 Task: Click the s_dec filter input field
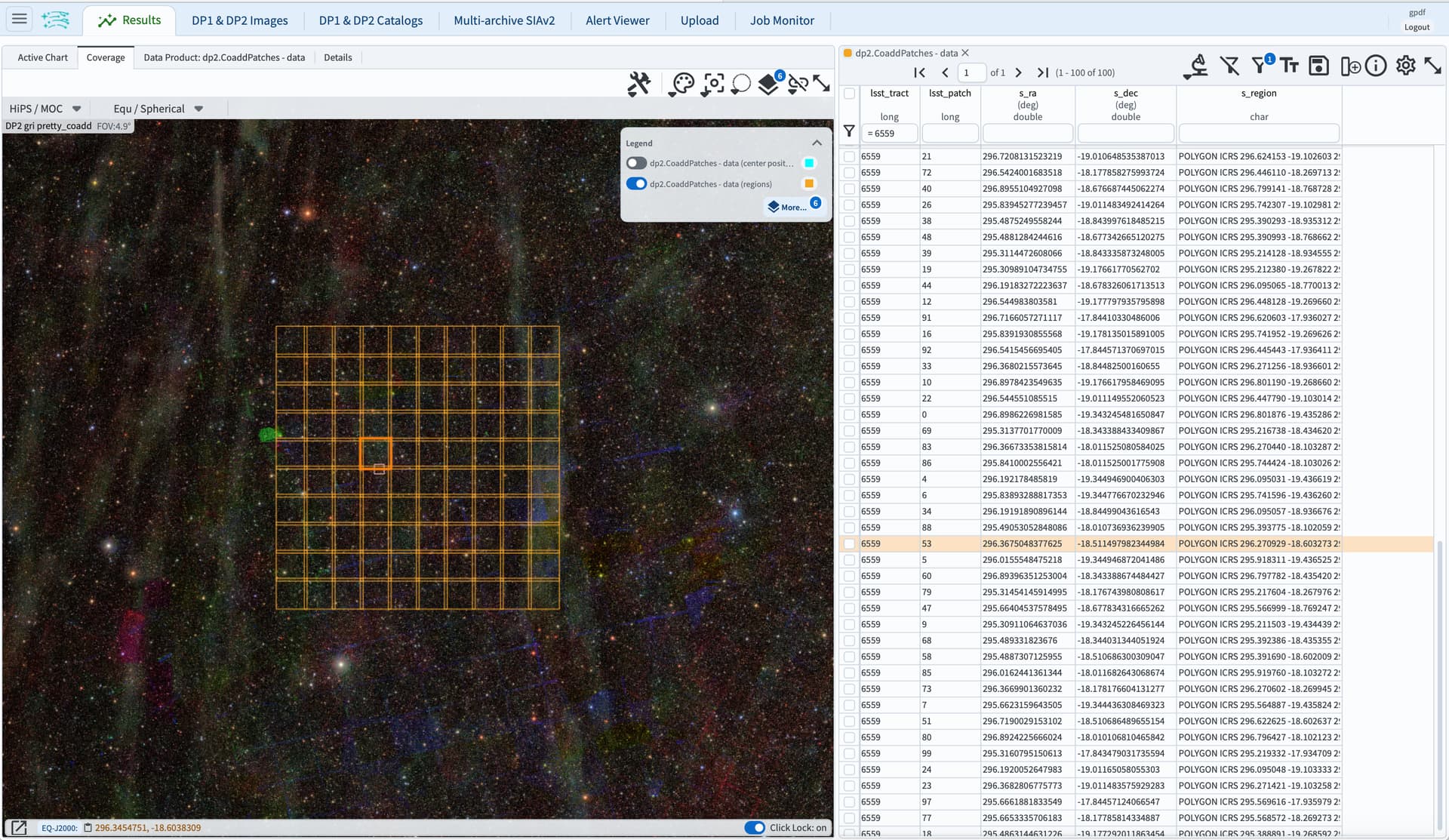[x=1125, y=134]
